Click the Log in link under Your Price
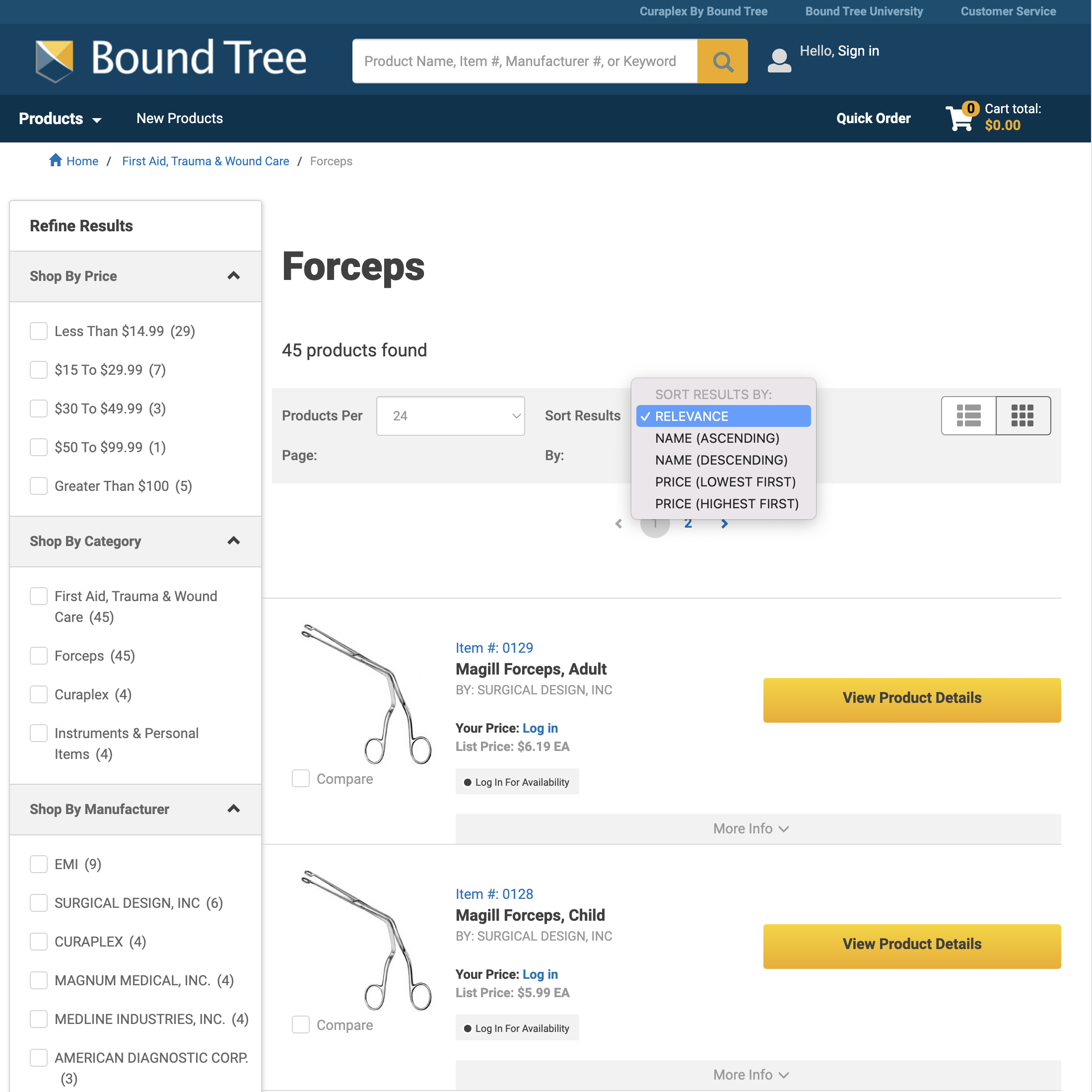The height and width of the screenshot is (1092, 1092). point(540,728)
